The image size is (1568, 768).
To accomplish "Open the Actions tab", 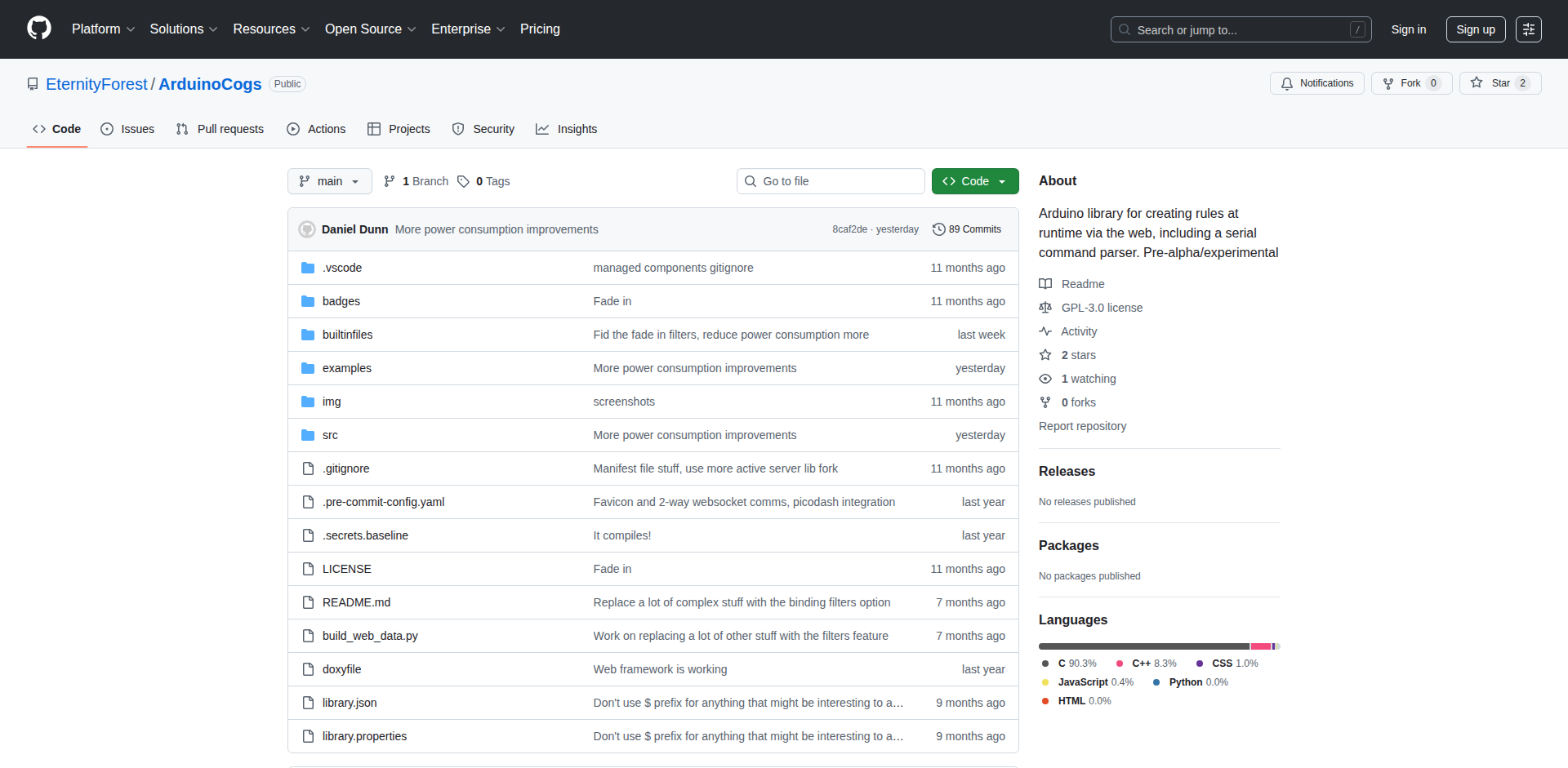I will point(316,129).
